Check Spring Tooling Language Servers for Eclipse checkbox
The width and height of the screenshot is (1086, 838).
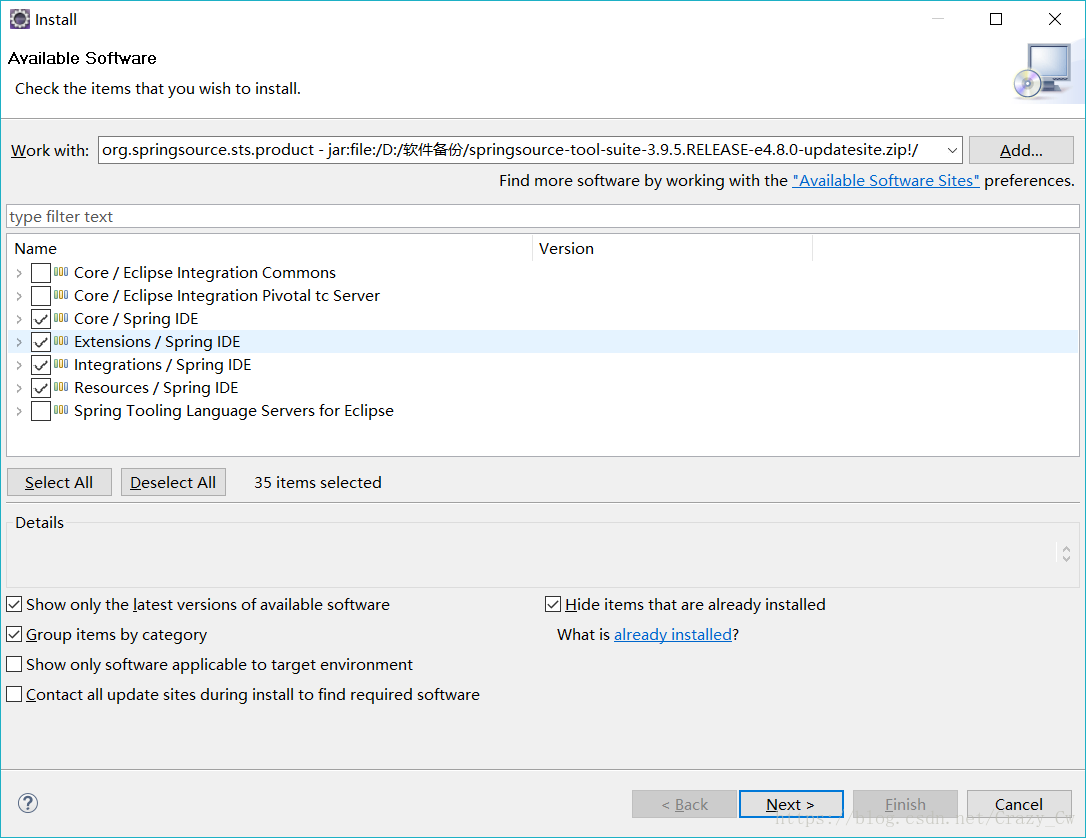coord(41,411)
